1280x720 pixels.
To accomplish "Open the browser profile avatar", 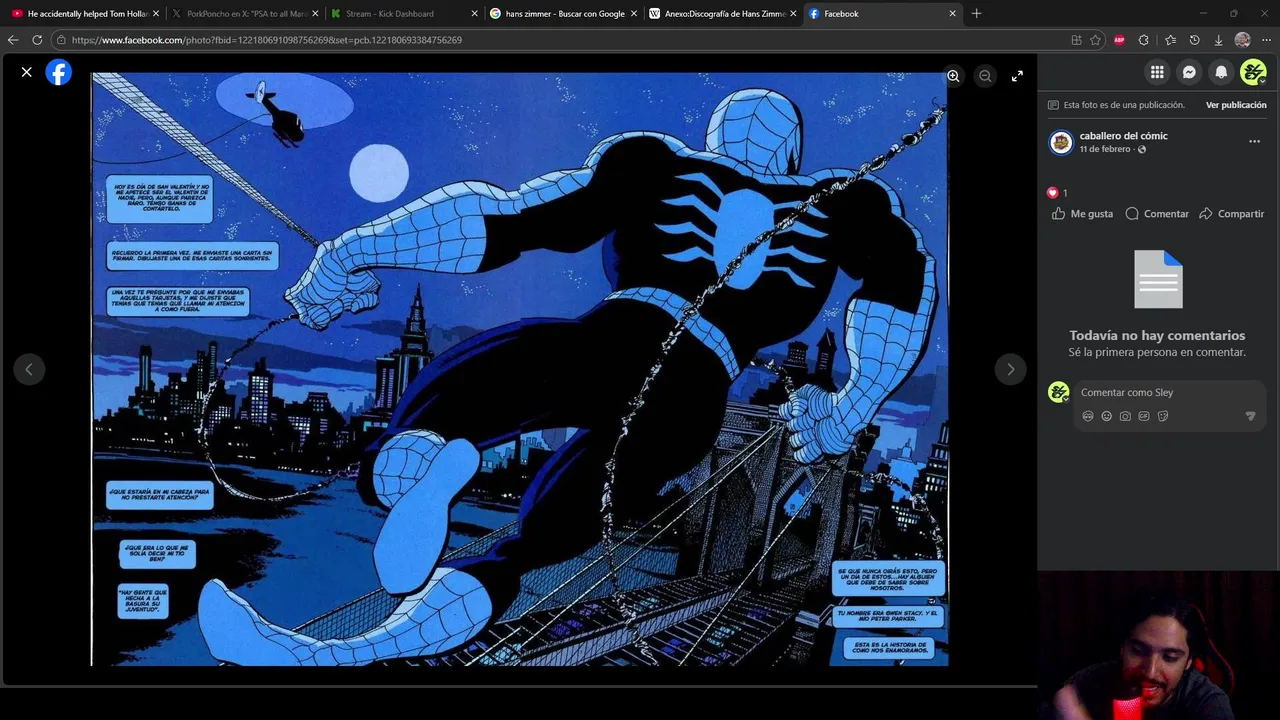I will click(1242, 40).
